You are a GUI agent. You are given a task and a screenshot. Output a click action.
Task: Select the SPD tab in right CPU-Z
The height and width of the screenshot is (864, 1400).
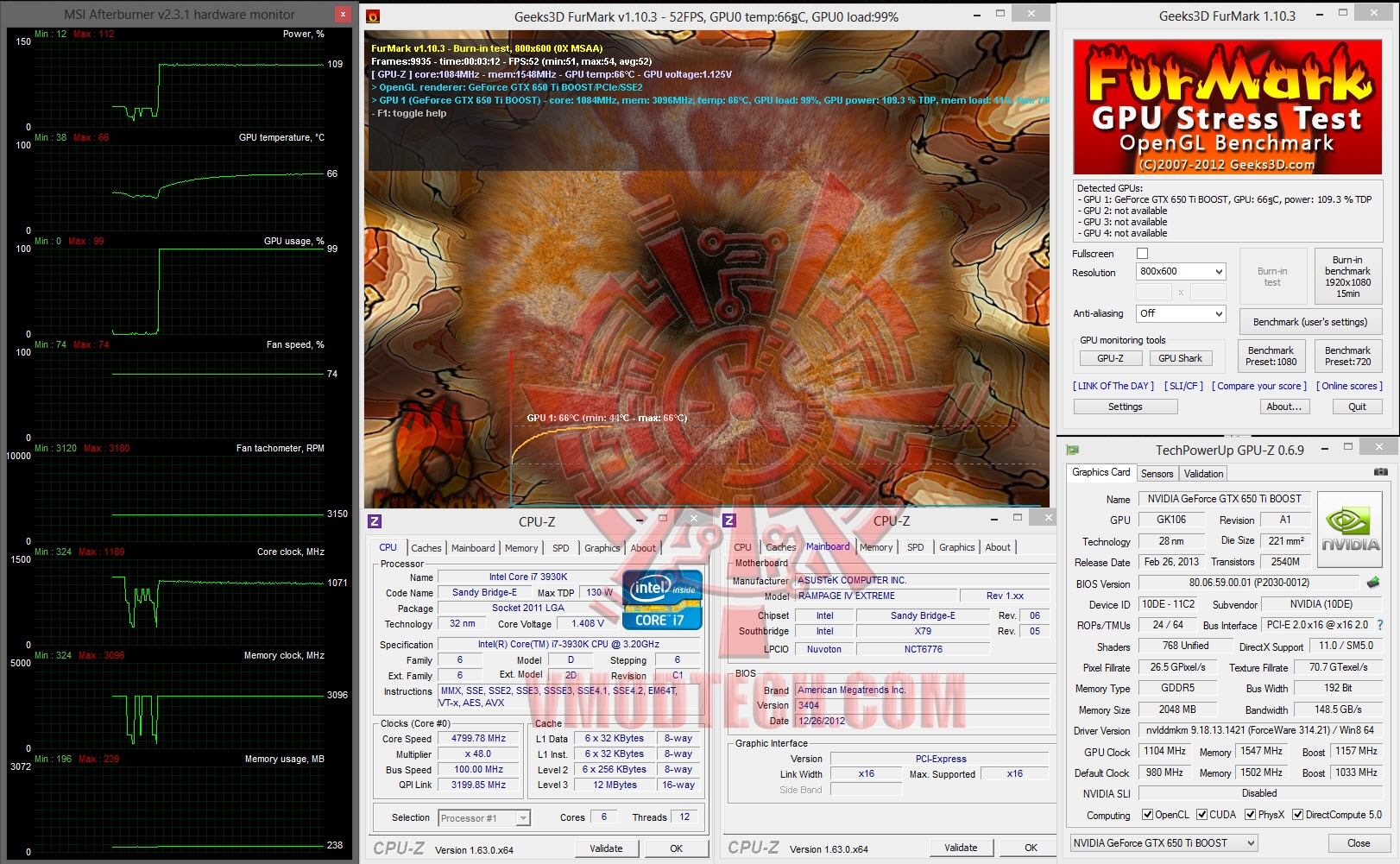[x=916, y=547]
